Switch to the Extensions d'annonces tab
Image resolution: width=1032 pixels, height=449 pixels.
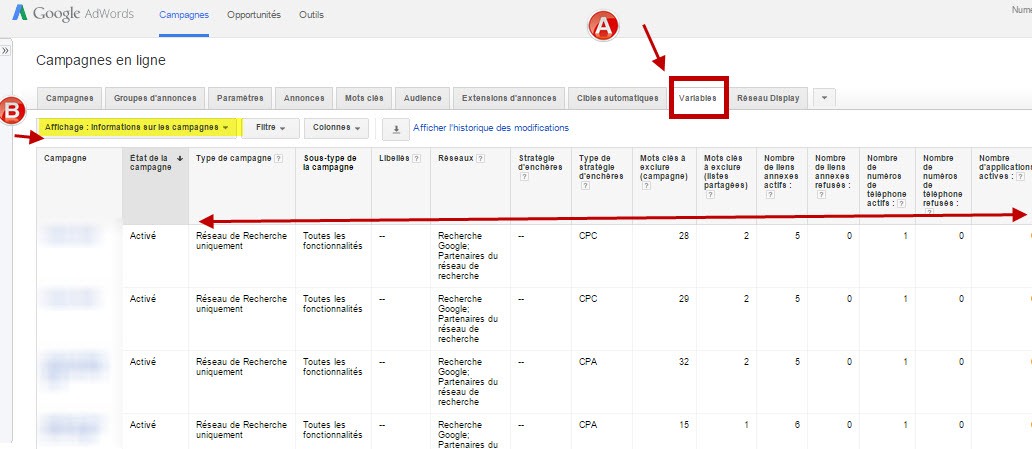click(509, 98)
